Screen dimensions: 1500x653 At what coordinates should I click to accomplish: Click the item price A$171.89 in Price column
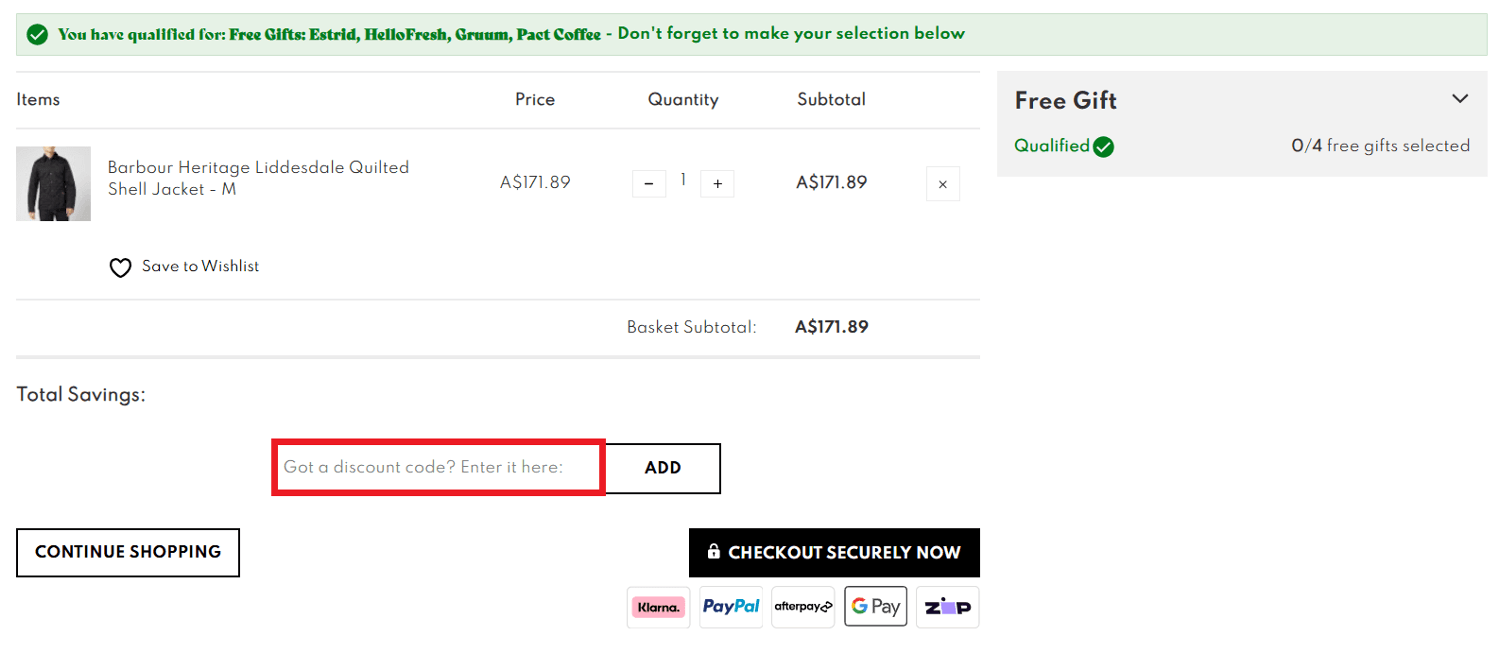click(x=535, y=183)
